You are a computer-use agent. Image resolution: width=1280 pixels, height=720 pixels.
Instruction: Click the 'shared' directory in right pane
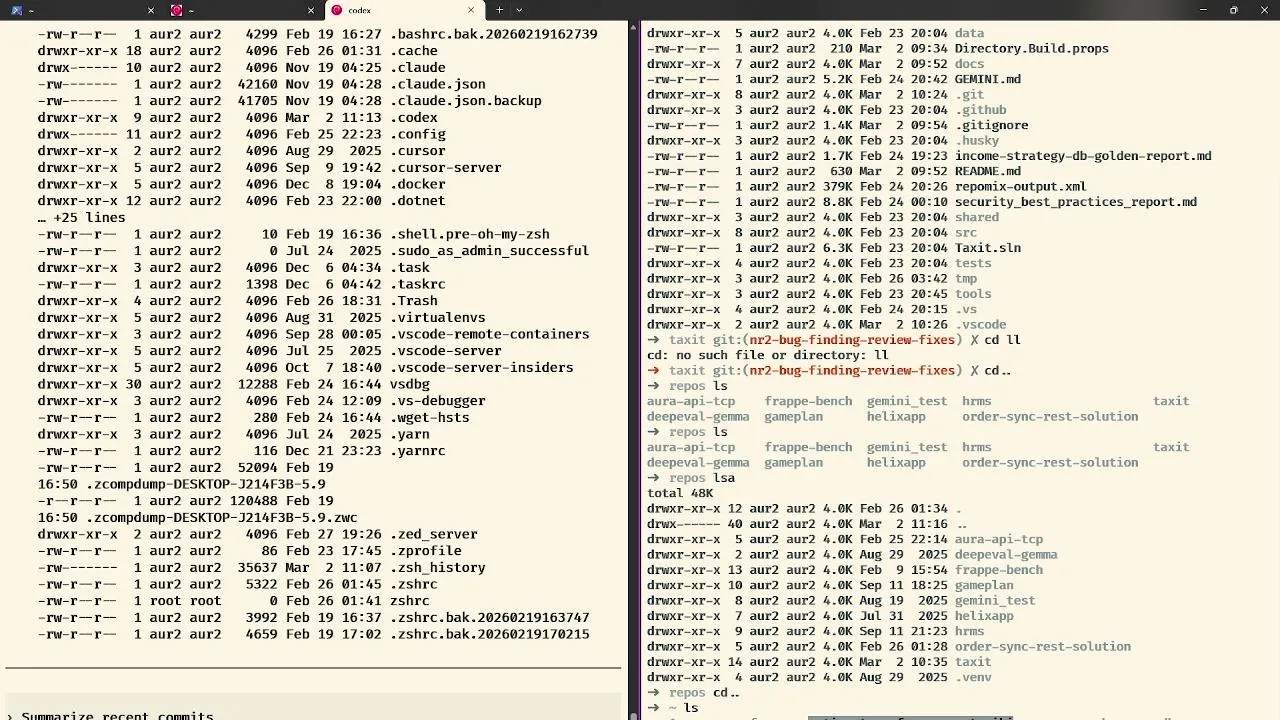(977, 217)
